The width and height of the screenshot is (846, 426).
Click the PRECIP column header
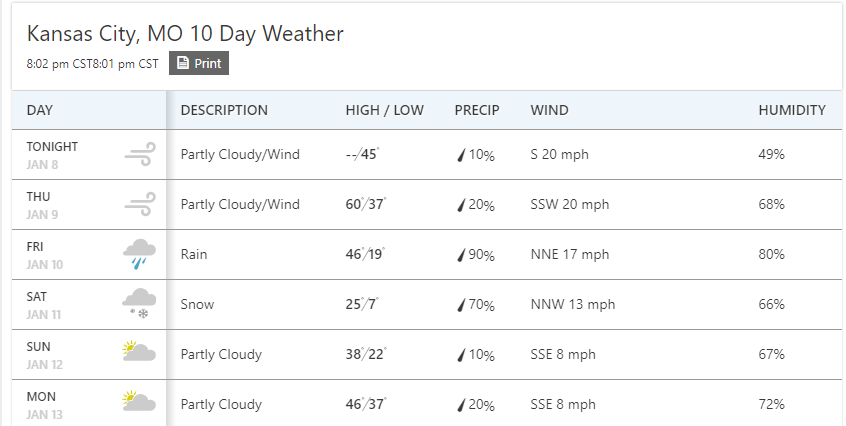(476, 110)
